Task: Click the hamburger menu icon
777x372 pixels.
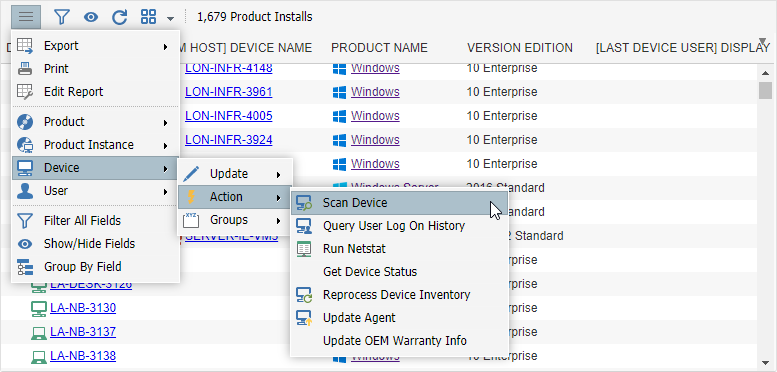Action: click(x=26, y=17)
